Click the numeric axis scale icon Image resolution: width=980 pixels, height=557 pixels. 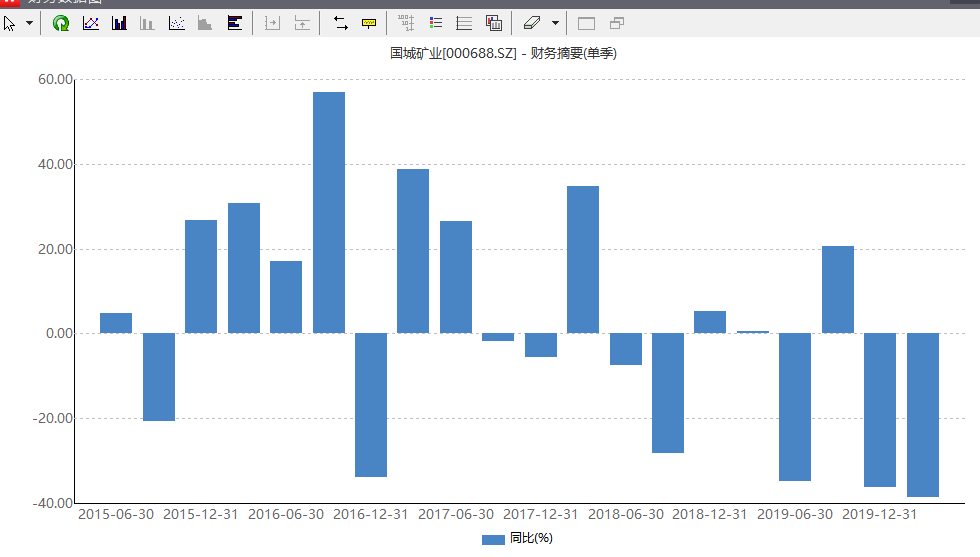pos(406,24)
